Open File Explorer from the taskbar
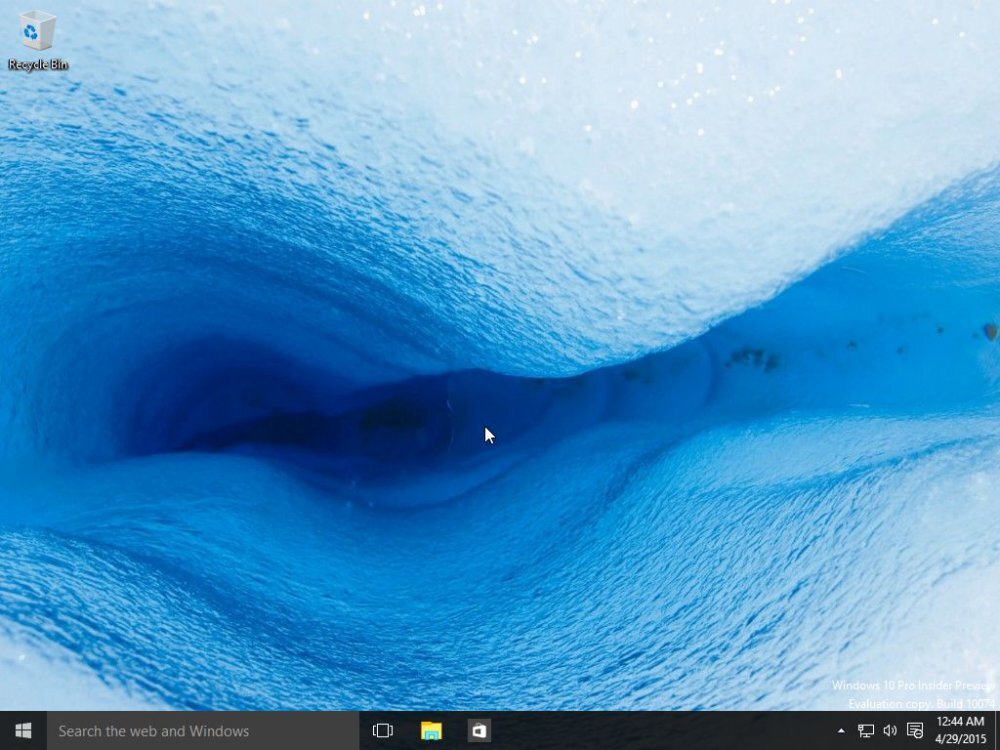1000x750 pixels. pyautogui.click(x=430, y=731)
